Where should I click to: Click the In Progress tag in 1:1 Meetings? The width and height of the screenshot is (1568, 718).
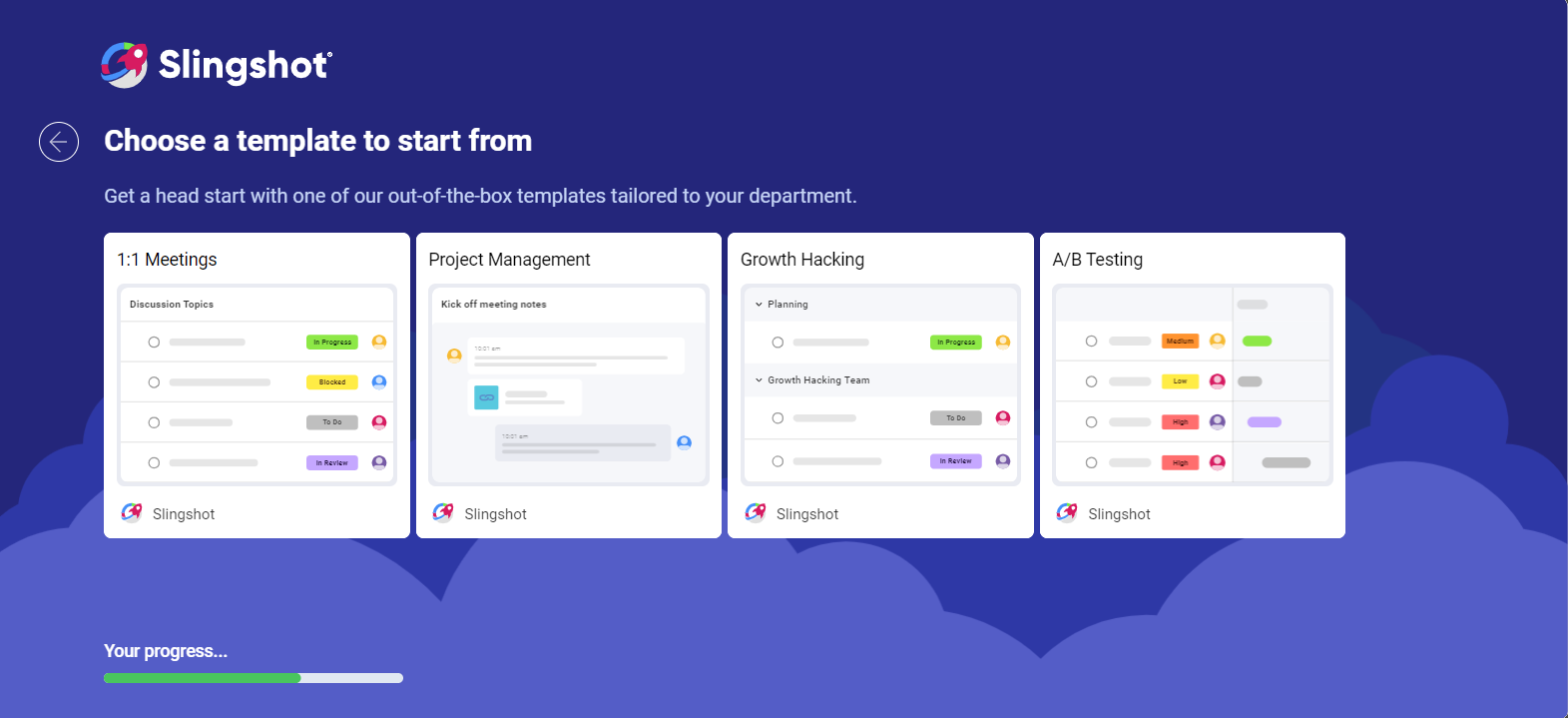(x=332, y=342)
